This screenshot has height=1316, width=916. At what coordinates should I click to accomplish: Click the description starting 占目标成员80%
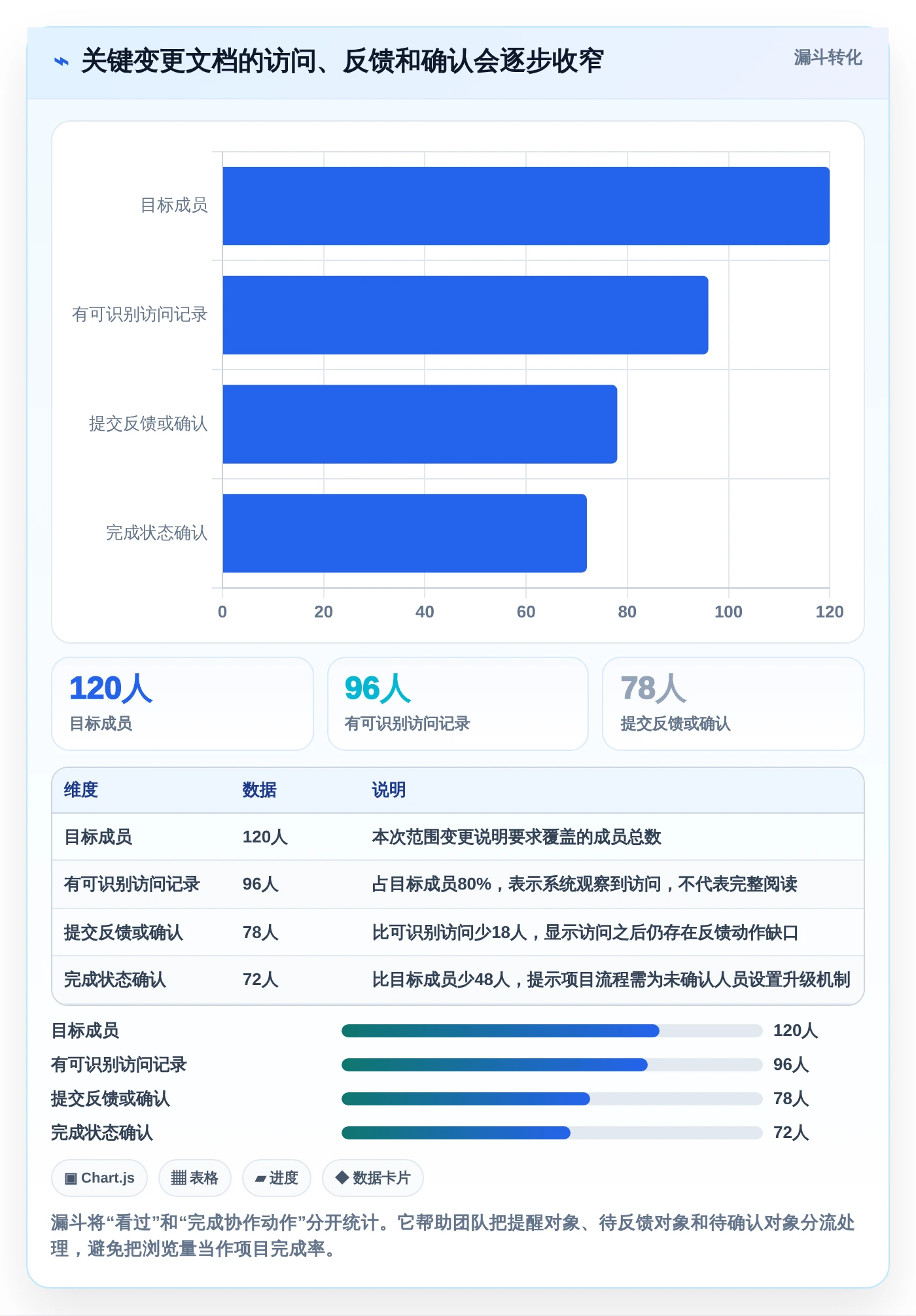584,884
